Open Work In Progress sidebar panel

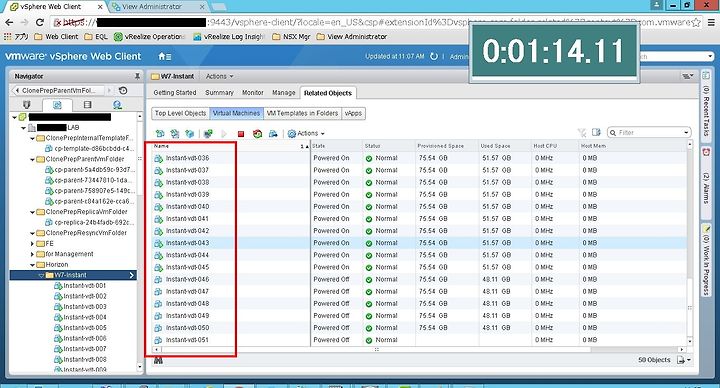point(706,261)
